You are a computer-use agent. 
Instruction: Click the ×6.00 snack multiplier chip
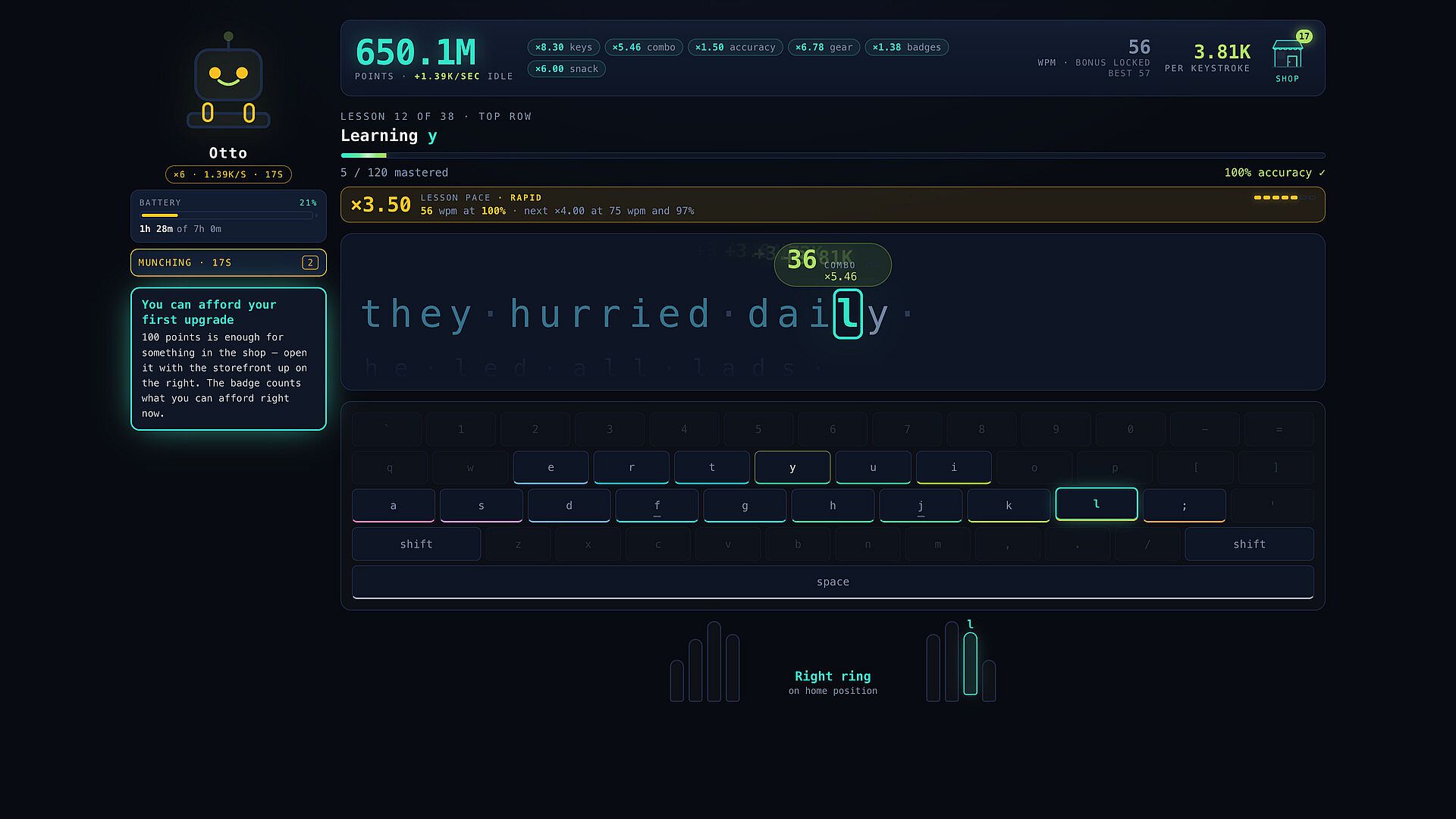click(566, 69)
